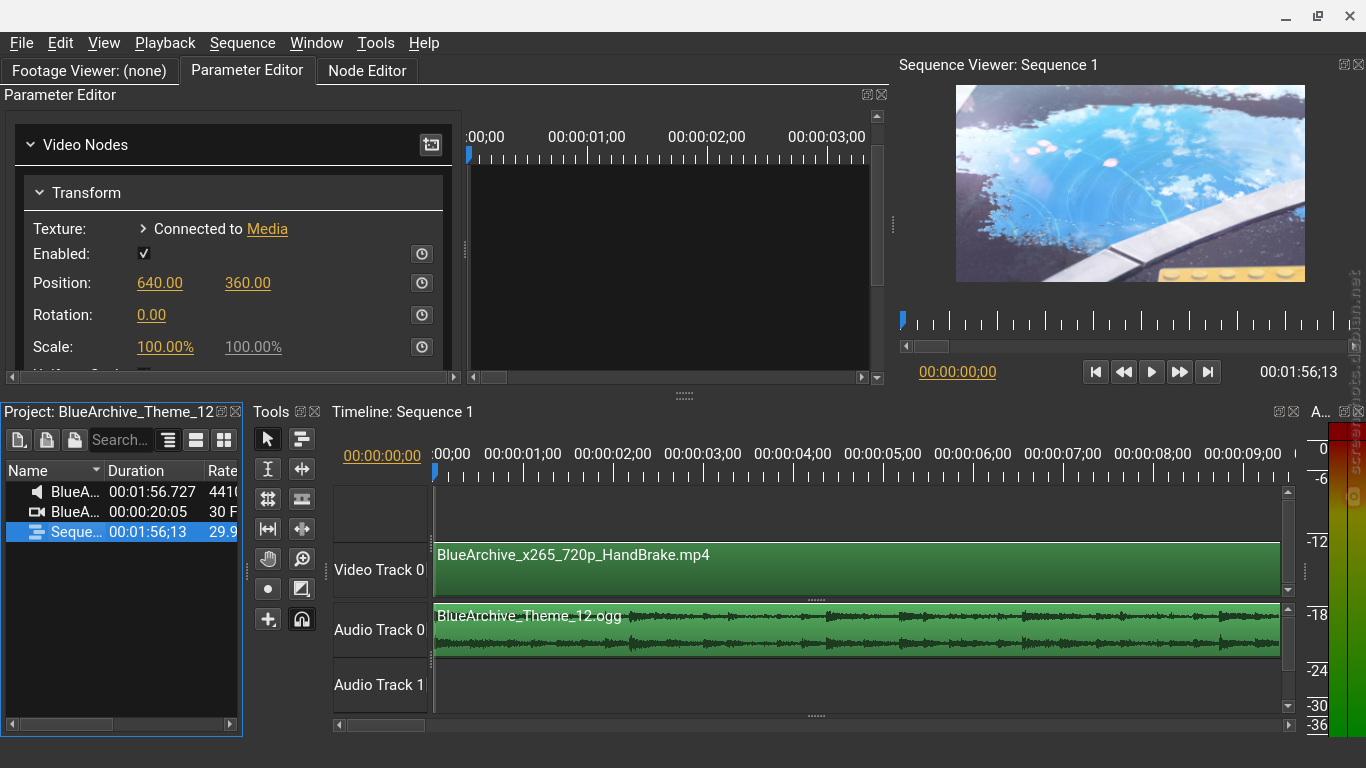Viewport: 1366px width, 768px height.
Task: Select the Razor tool
Action: 302,499
